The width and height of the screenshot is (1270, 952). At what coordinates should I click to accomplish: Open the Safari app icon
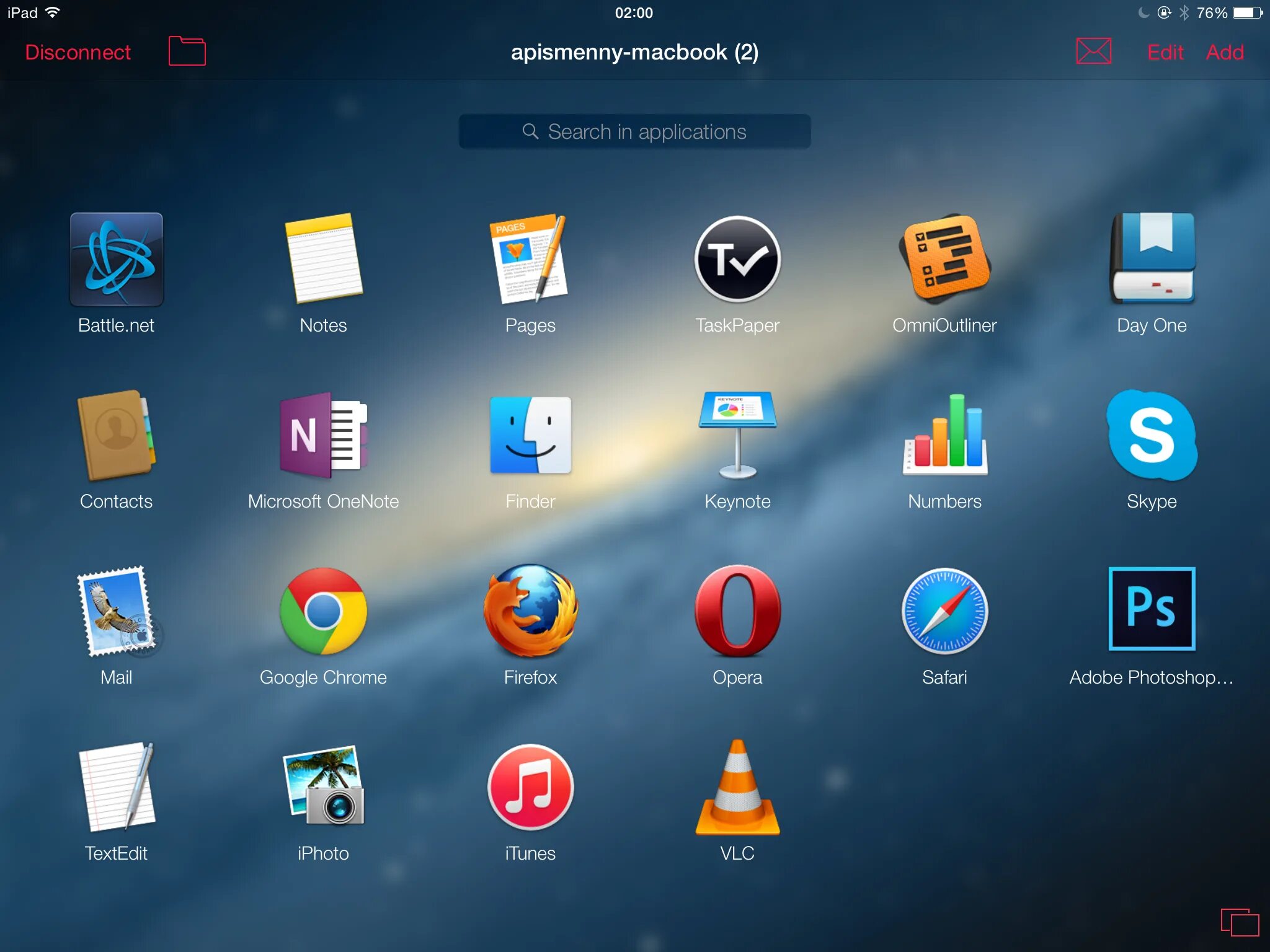tap(944, 611)
